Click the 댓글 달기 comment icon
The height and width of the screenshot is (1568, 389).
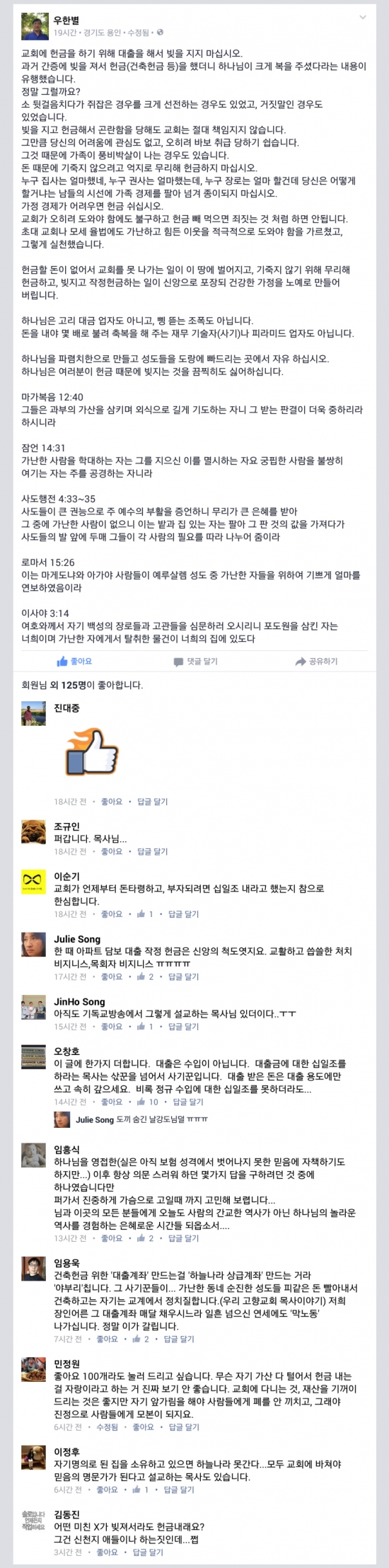click(x=178, y=662)
